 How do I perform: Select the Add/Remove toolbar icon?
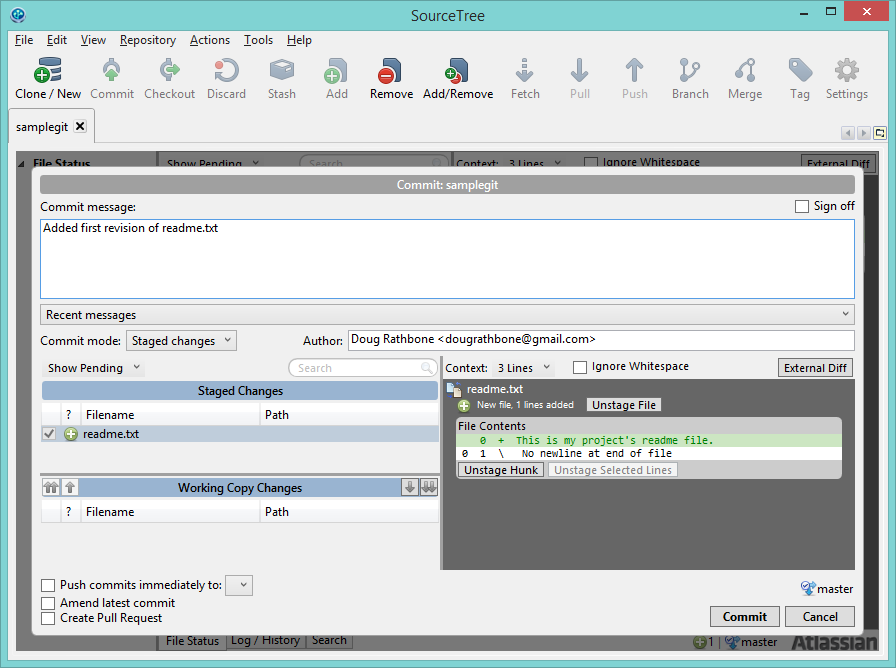[x=458, y=78]
